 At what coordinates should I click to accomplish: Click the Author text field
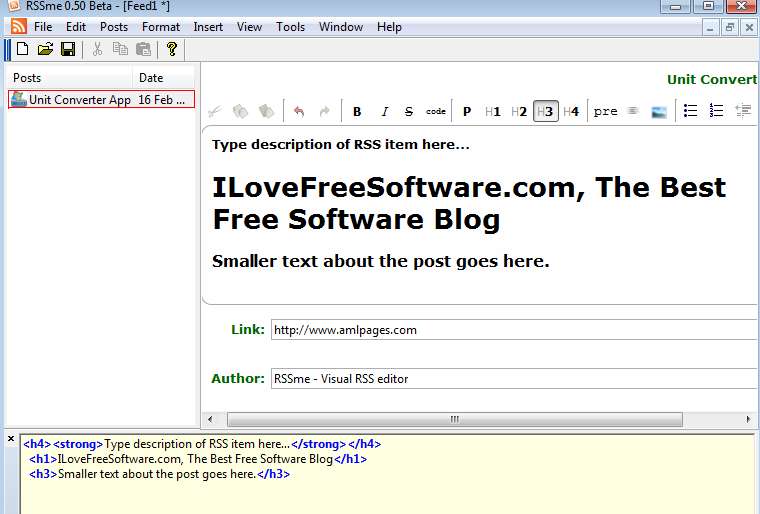click(514, 379)
